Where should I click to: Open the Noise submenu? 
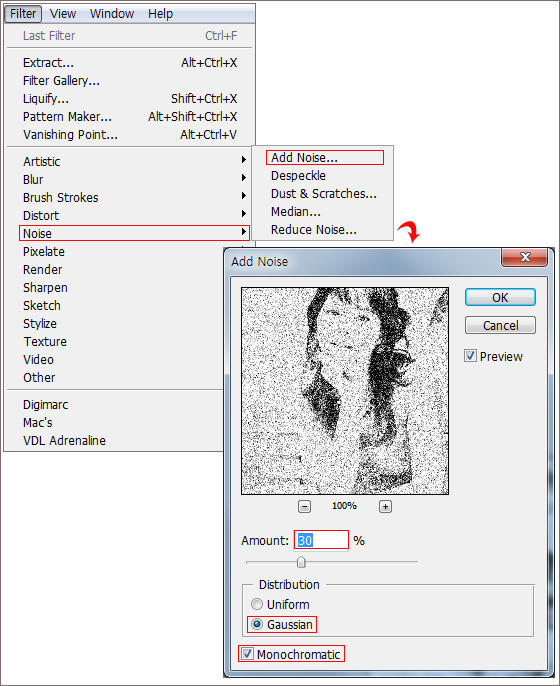click(x=134, y=233)
